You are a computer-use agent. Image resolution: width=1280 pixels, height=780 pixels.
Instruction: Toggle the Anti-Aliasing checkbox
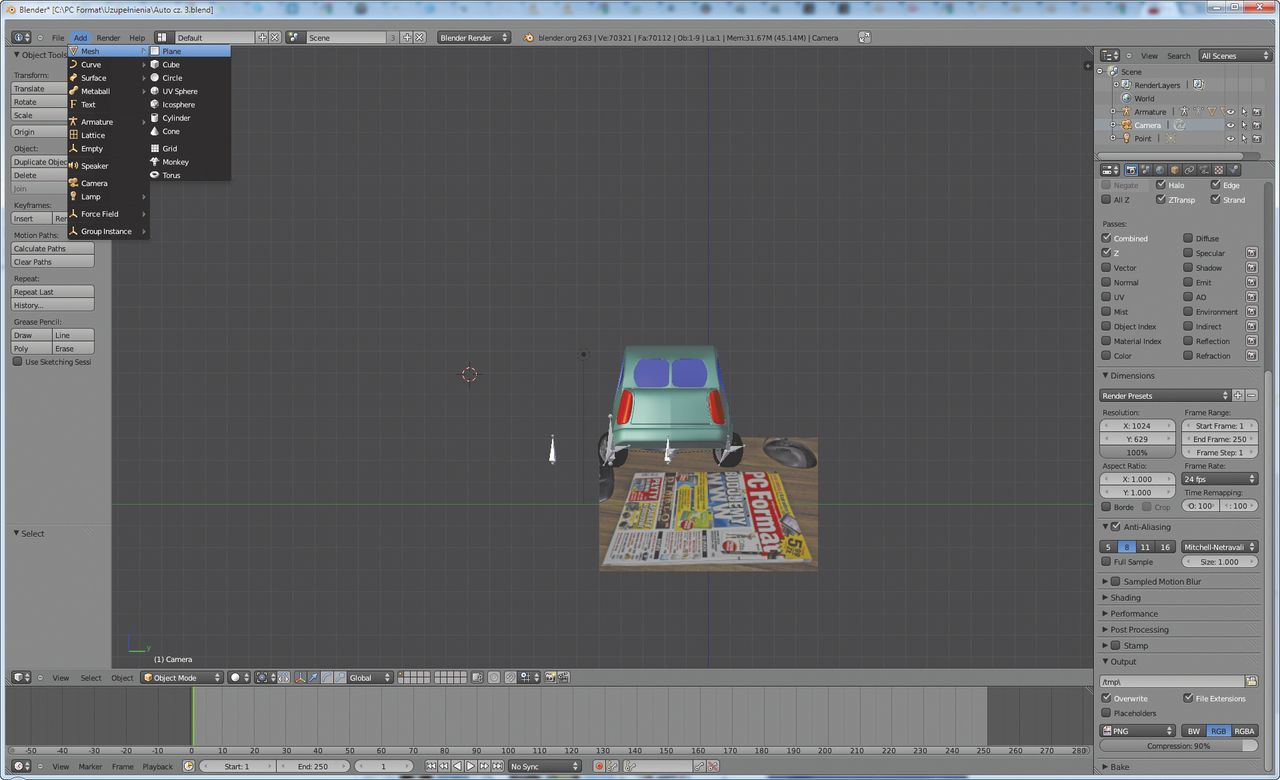(x=1116, y=527)
